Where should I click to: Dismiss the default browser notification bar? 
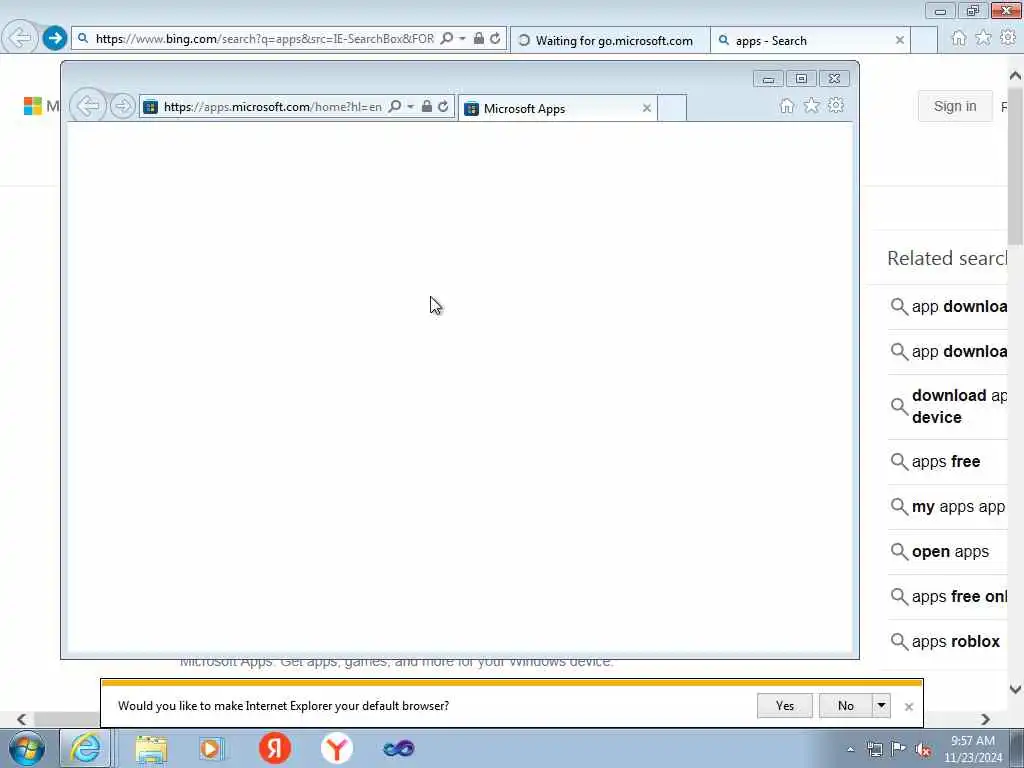(908, 707)
